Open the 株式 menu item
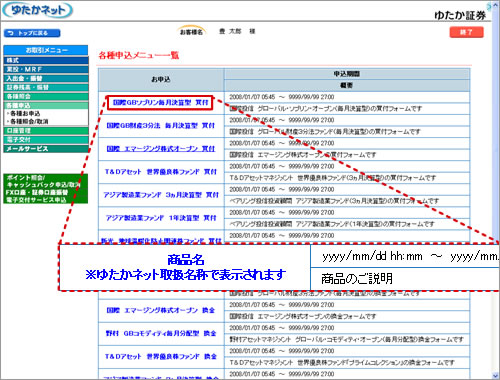500x380 pixels. (46, 60)
